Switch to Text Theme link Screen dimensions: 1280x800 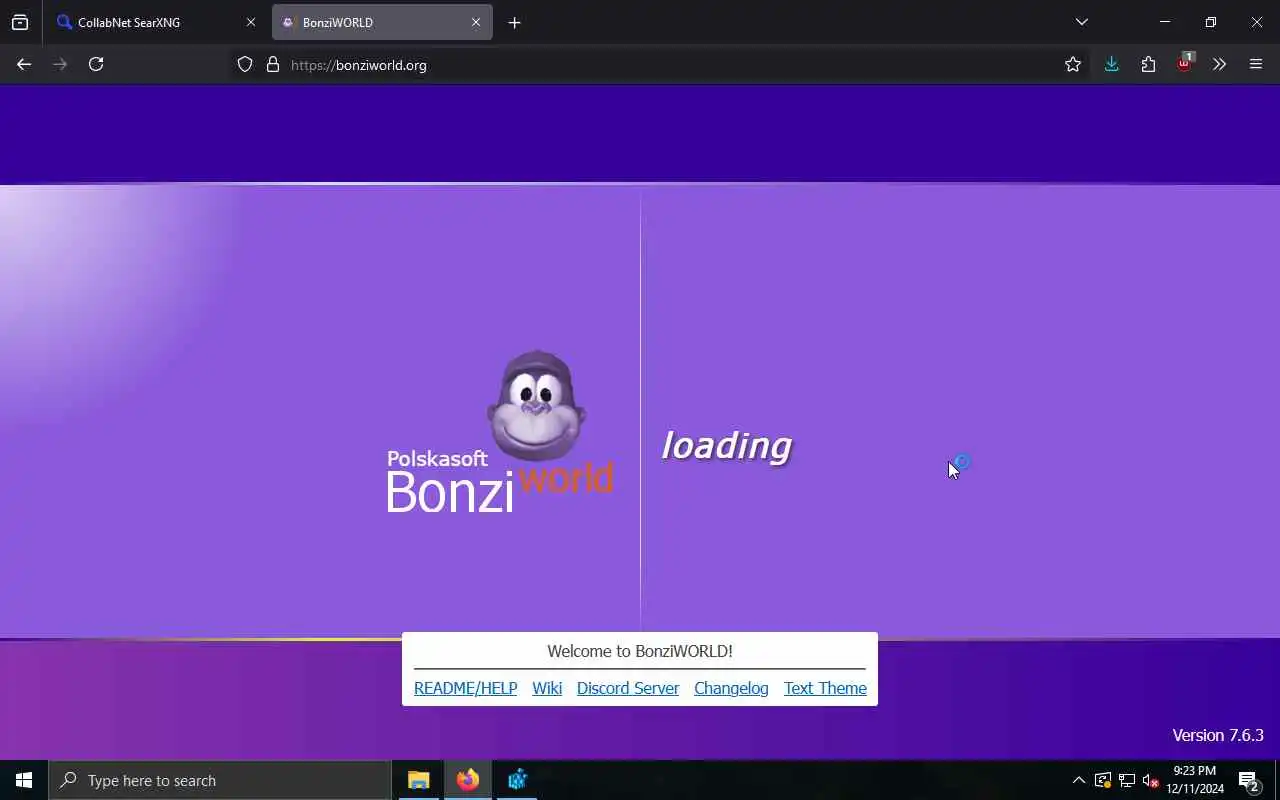[825, 688]
